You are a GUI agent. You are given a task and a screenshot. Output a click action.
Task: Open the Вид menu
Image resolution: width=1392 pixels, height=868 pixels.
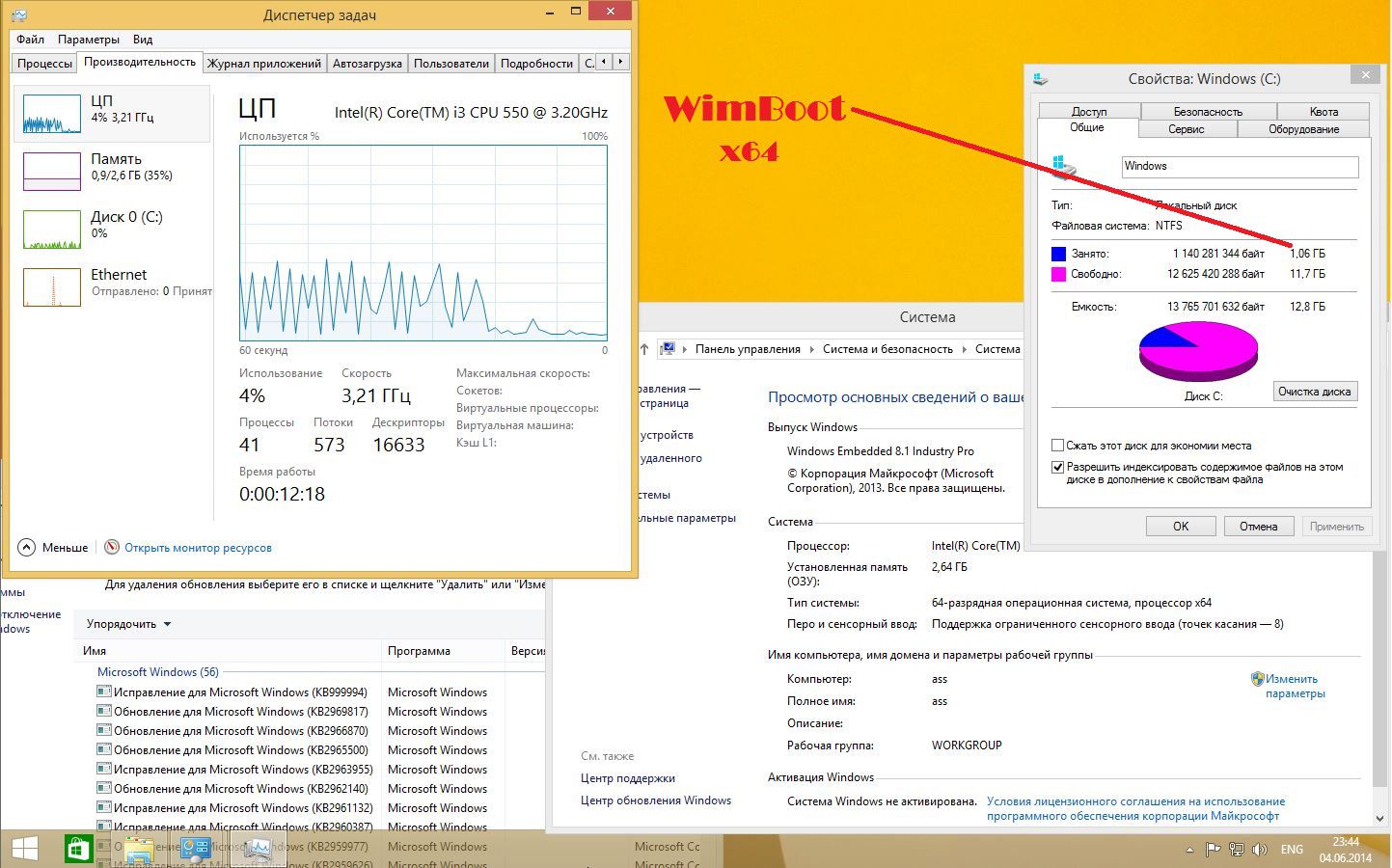143,40
